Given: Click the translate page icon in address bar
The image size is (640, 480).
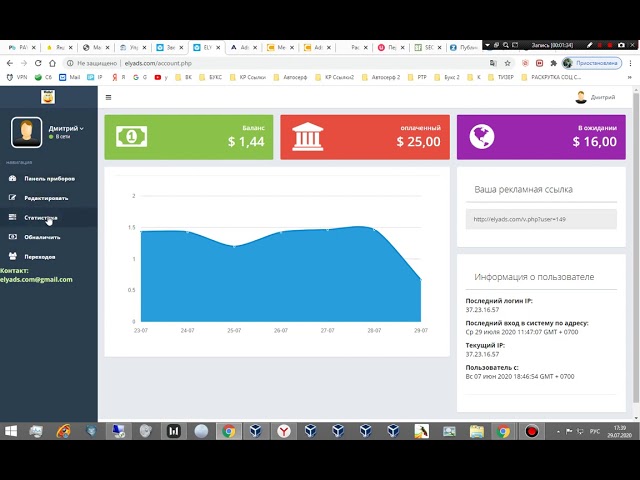Looking at the screenshot, I should [493, 63].
